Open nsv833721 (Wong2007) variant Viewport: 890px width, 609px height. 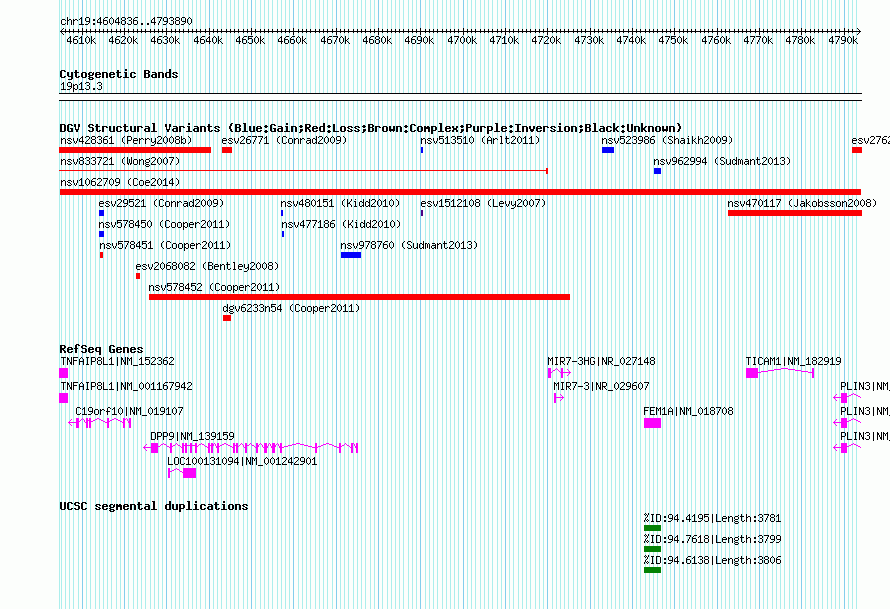pyautogui.click(x=120, y=161)
